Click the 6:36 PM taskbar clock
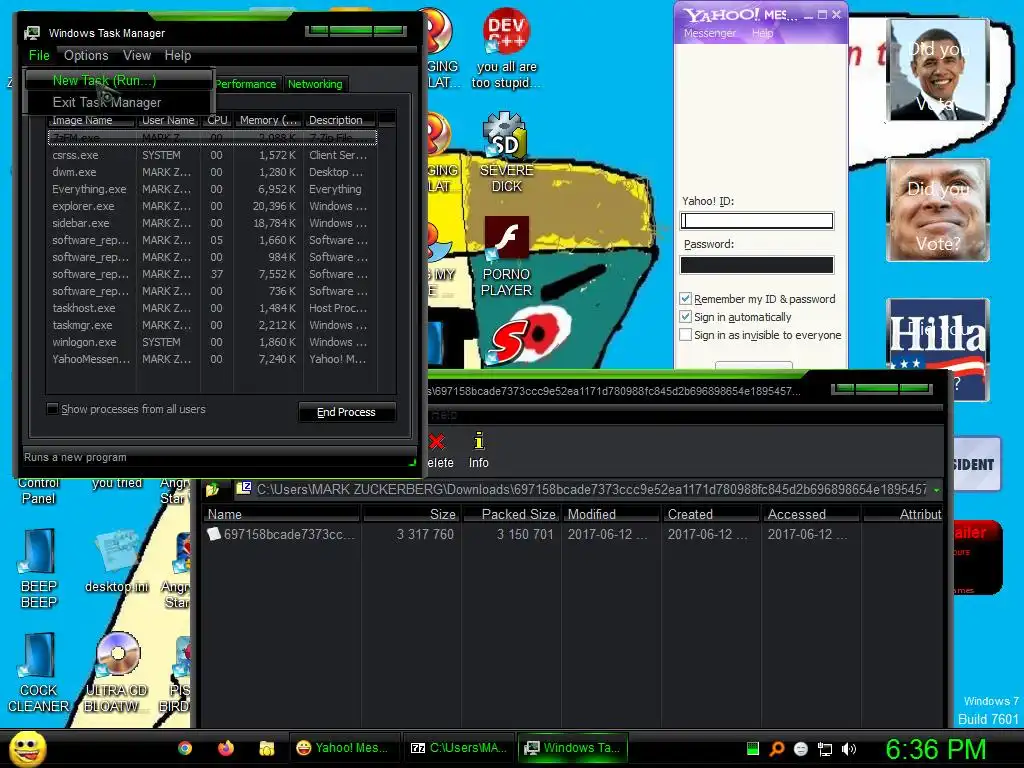Screen dimensions: 1024x768 935,749
